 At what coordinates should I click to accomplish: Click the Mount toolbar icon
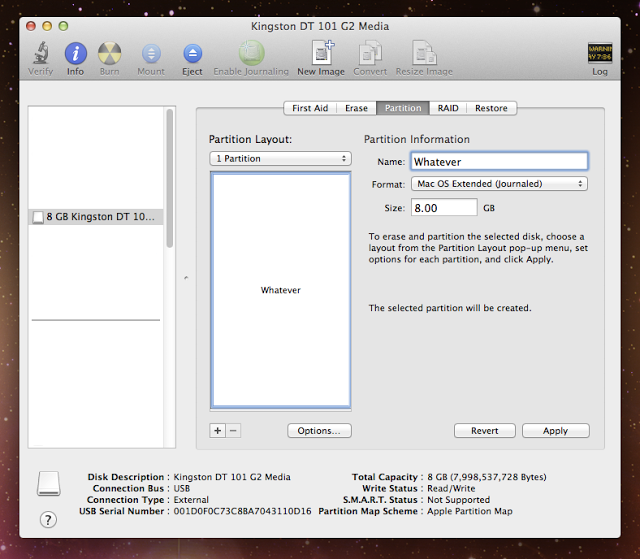tap(151, 53)
